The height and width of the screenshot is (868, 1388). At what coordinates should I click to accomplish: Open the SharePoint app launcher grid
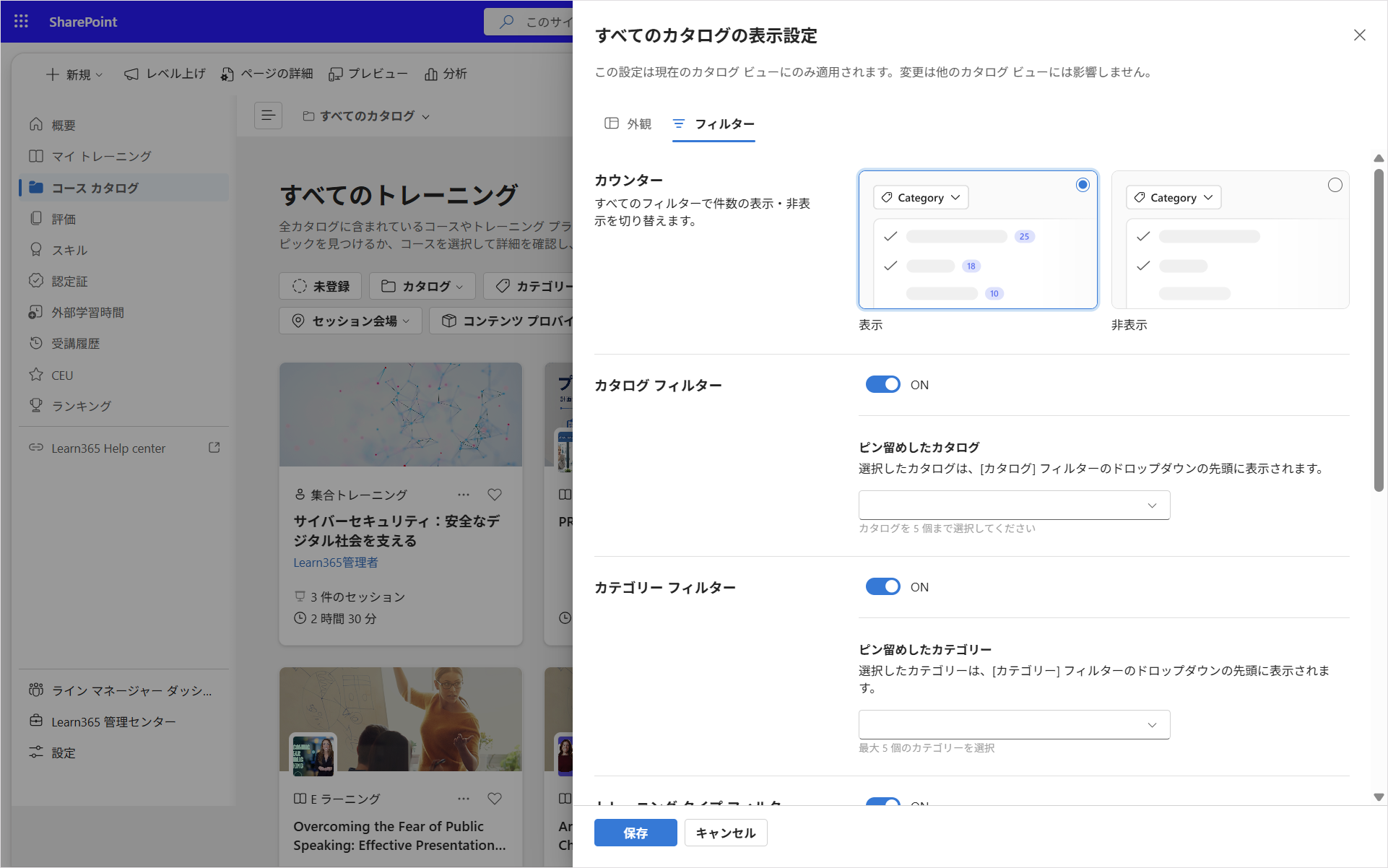(21, 22)
